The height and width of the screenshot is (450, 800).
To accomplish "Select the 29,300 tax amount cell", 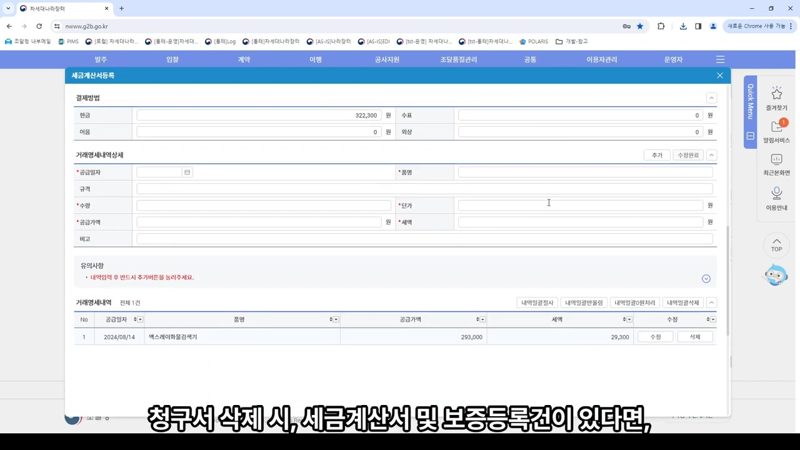I will click(x=560, y=337).
